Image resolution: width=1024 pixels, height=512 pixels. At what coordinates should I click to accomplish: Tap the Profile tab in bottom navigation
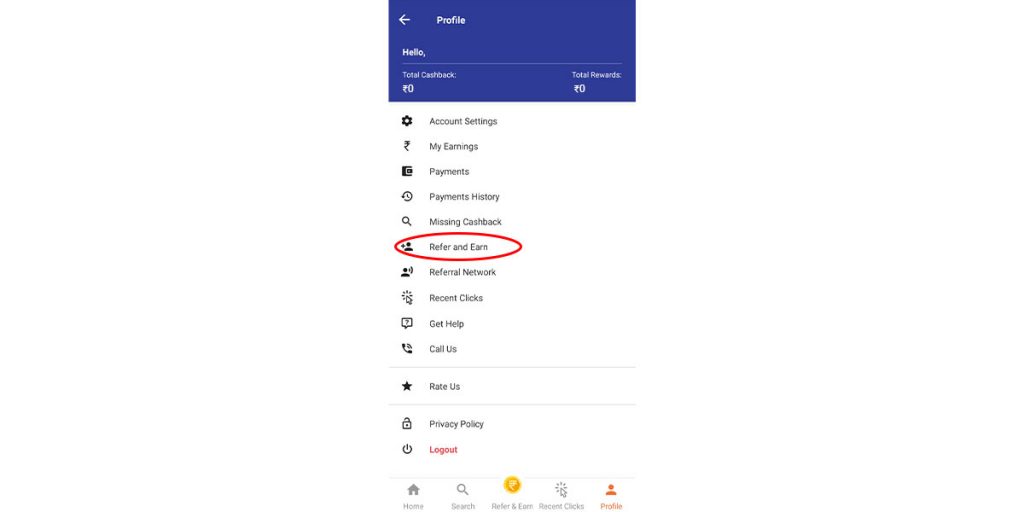click(611, 495)
